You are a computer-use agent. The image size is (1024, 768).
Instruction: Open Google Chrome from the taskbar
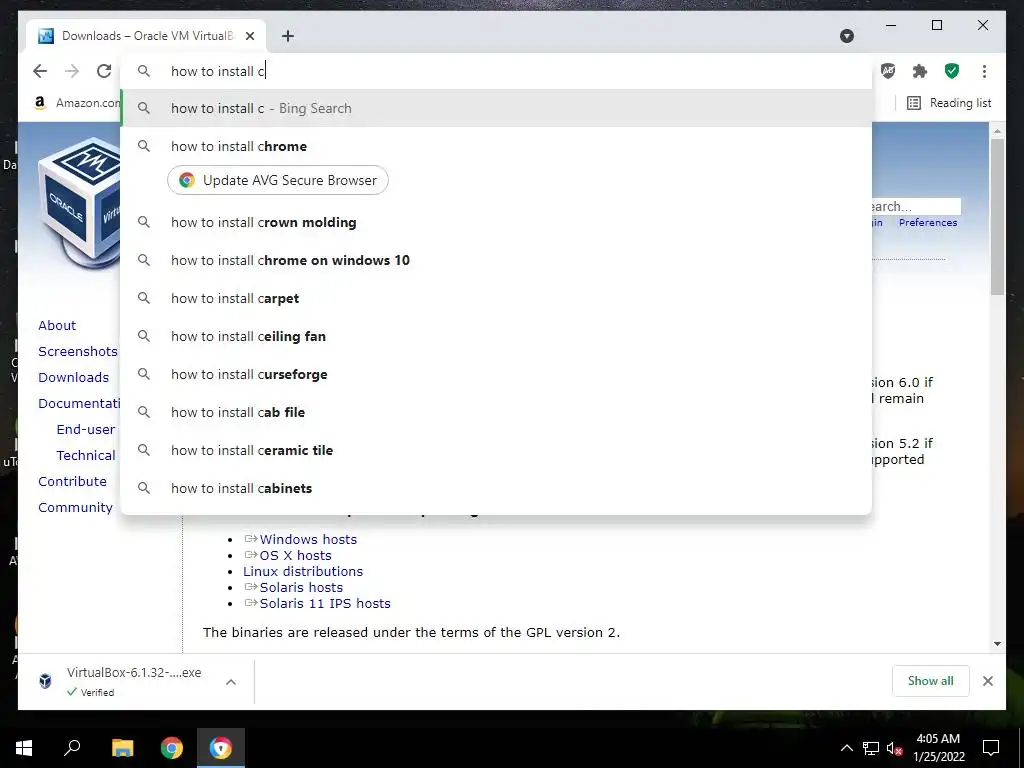point(172,748)
